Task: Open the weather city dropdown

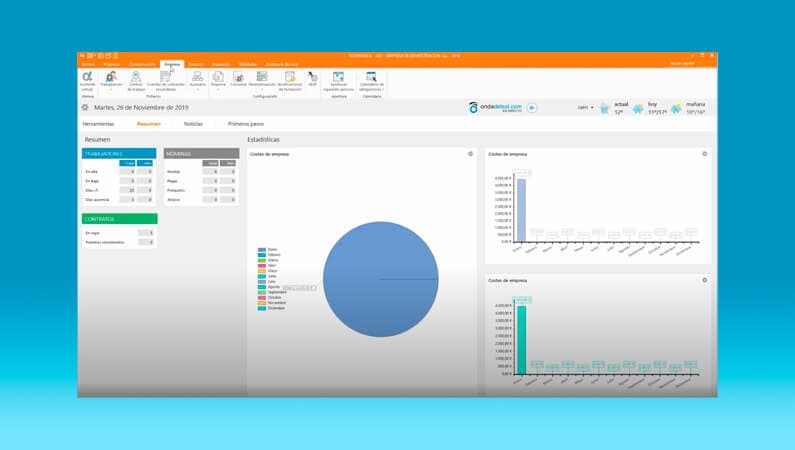Action: point(586,107)
